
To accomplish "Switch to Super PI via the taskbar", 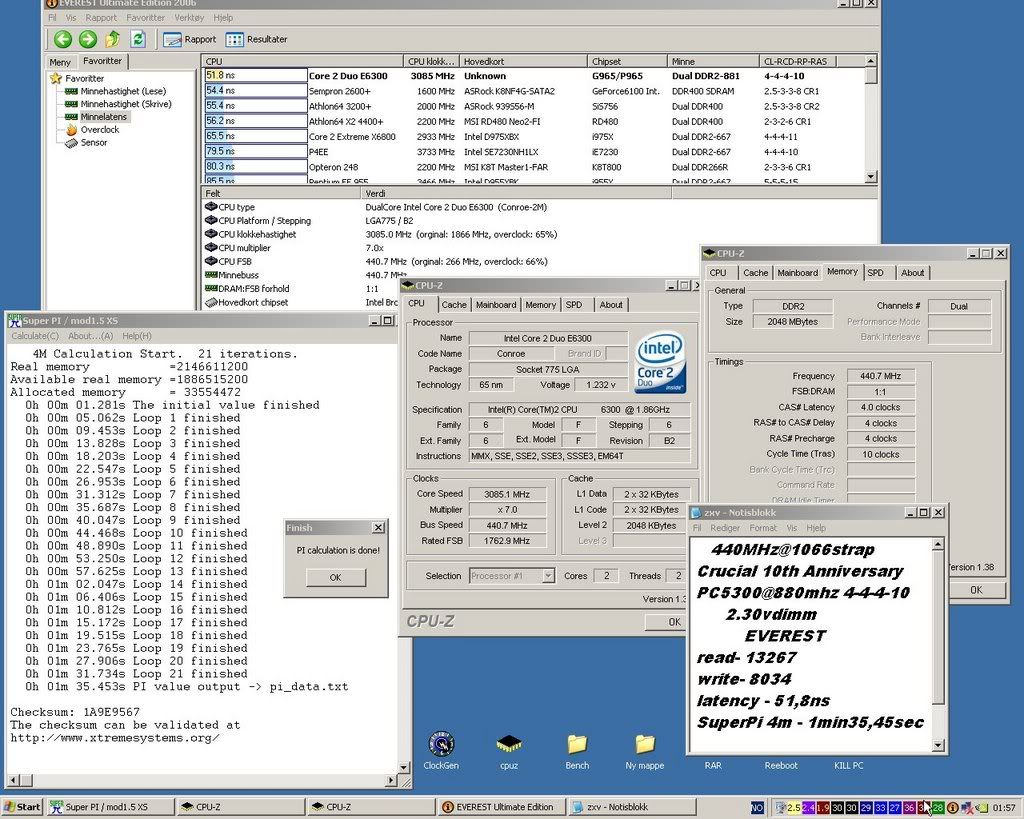I will (111, 807).
